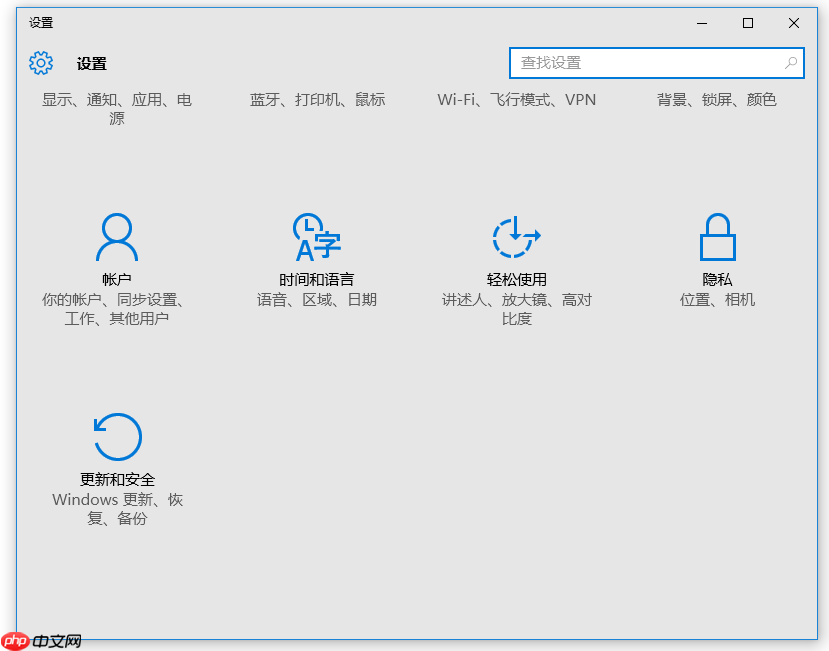Open the 帐户 (Accounts) settings icon
This screenshot has width=829, height=651.
pyautogui.click(x=116, y=237)
